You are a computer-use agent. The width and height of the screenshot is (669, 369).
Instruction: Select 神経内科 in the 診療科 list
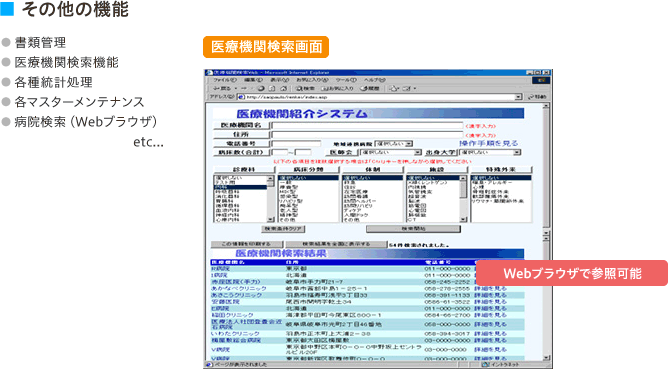coord(240,215)
